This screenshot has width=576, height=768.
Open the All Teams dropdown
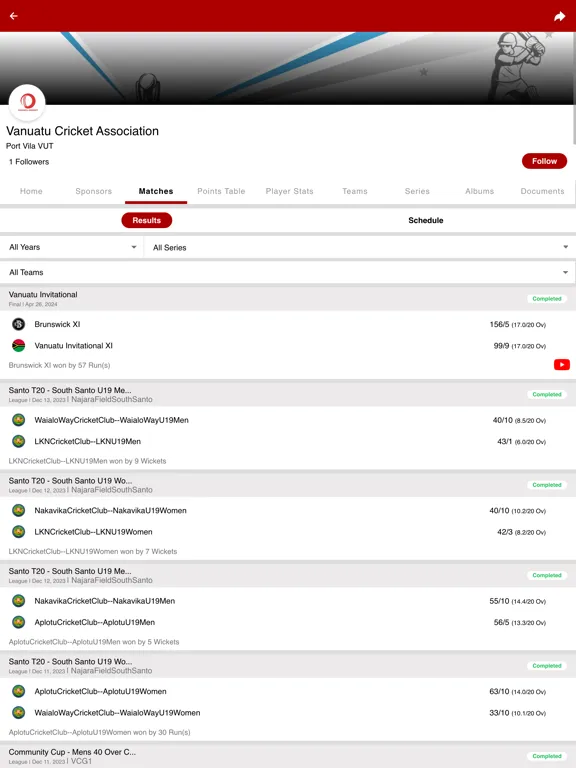[x=288, y=272]
